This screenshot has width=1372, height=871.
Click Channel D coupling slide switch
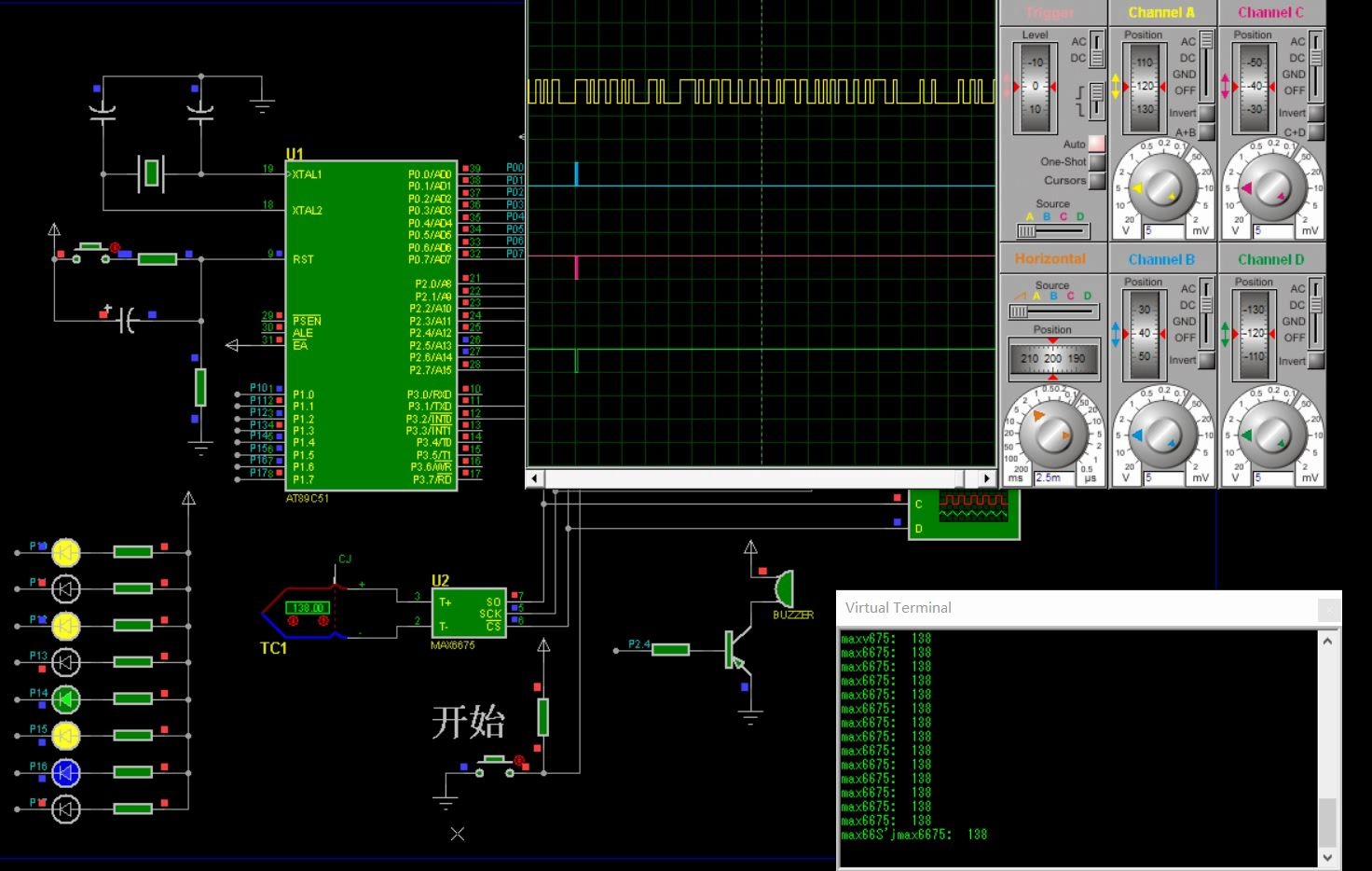pyautogui.click(x=1315, y=312)
